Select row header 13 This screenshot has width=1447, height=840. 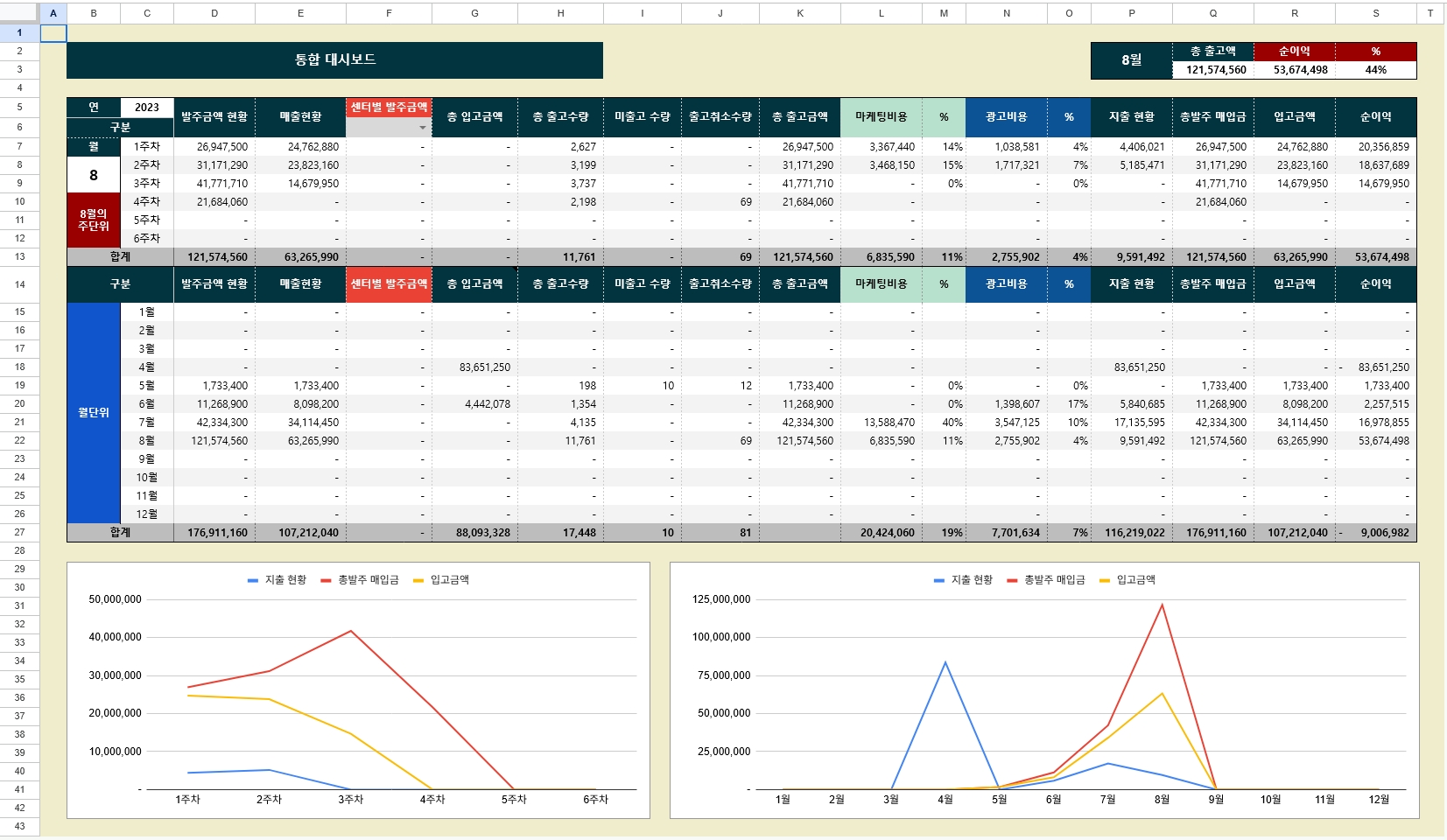click(x=19, y=257)
